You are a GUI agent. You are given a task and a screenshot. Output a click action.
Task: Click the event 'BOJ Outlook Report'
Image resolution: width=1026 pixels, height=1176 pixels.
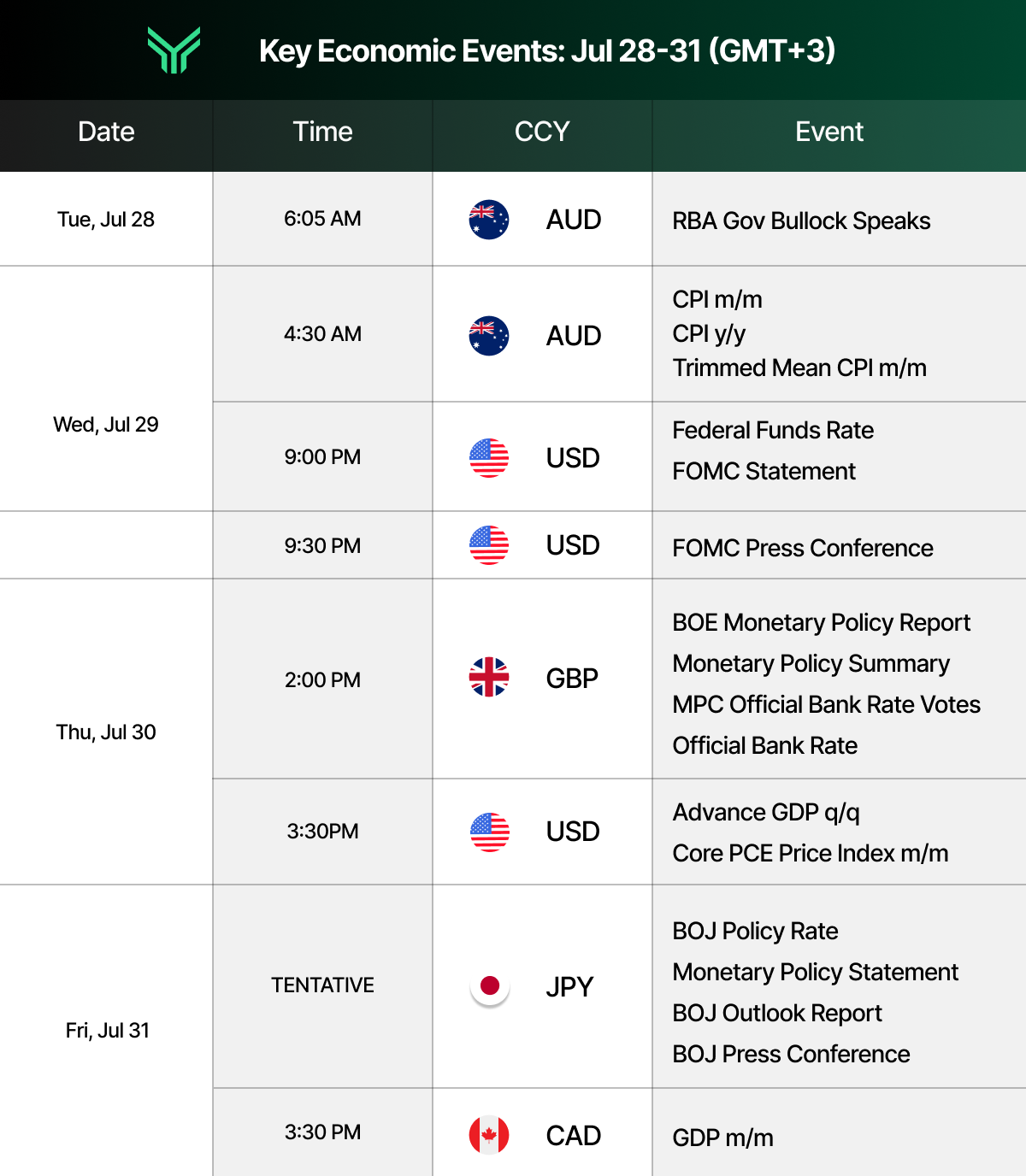777,1014
